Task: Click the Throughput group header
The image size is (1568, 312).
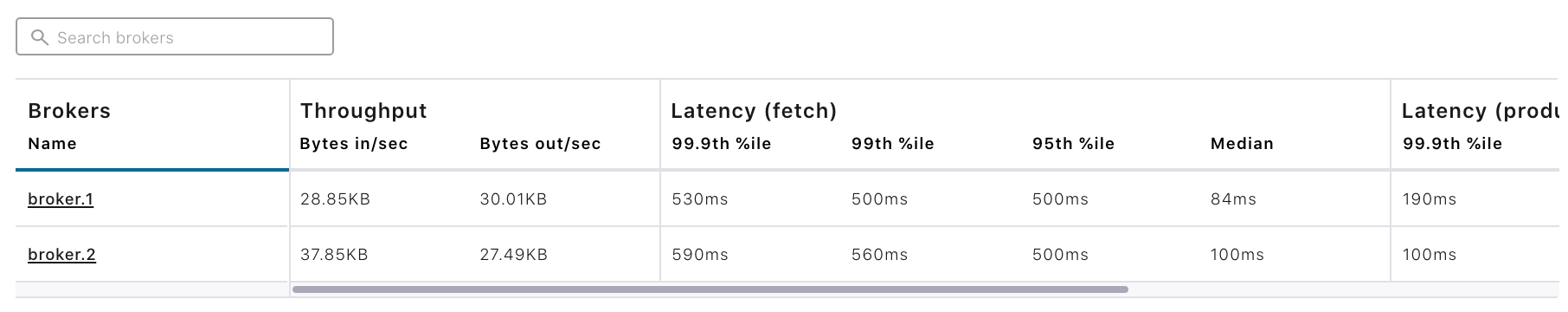Action: coord(363,111)
